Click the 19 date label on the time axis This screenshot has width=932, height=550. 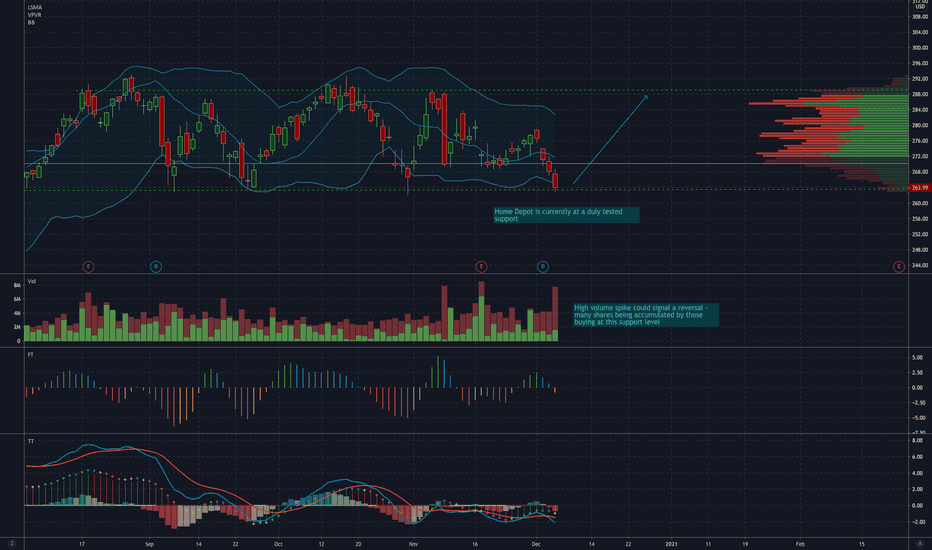coord(745,544)
